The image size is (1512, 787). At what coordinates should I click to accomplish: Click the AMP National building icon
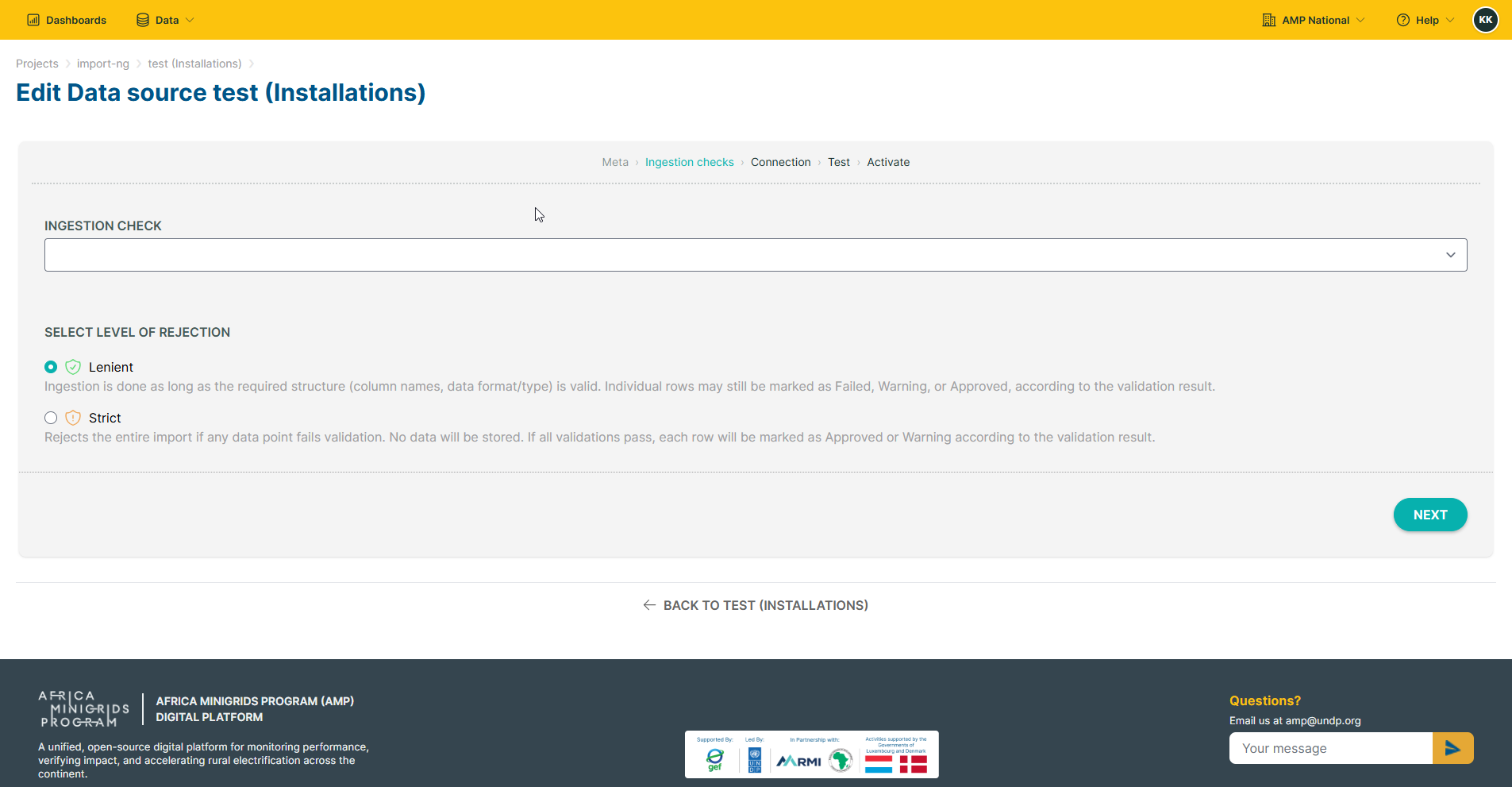click(x=1269, y=20)
